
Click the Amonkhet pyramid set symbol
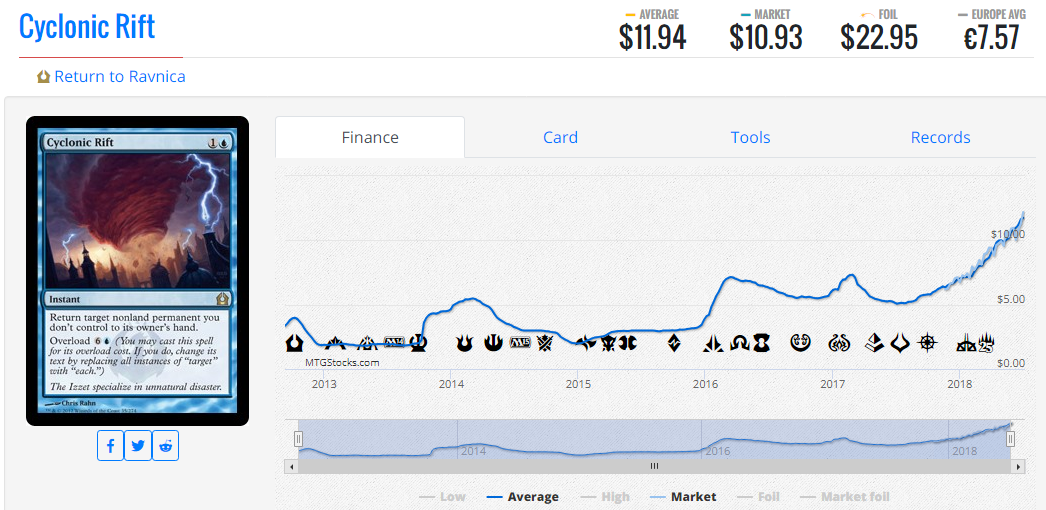click(x=875, y=343)
